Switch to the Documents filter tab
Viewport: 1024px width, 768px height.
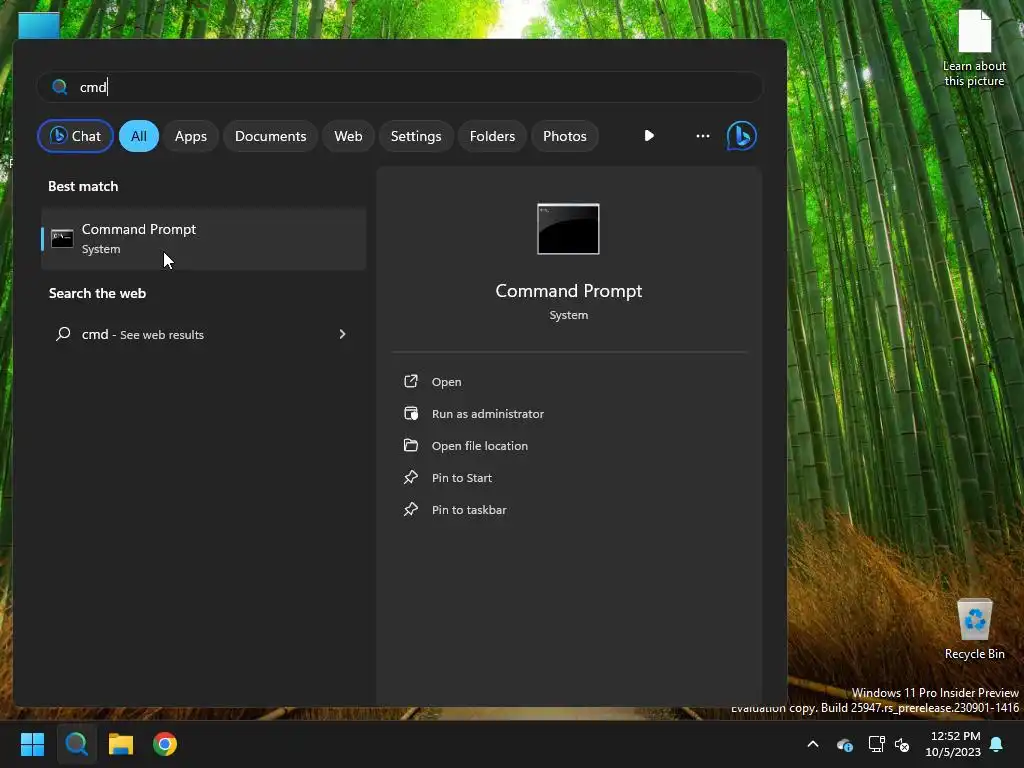point(270,136)
